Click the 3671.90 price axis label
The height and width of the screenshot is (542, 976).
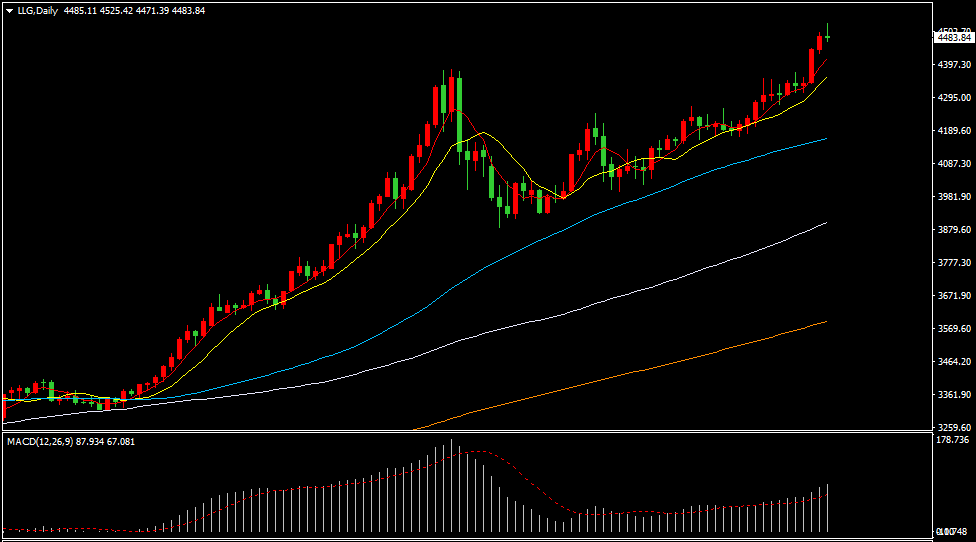tap(954, 296)
